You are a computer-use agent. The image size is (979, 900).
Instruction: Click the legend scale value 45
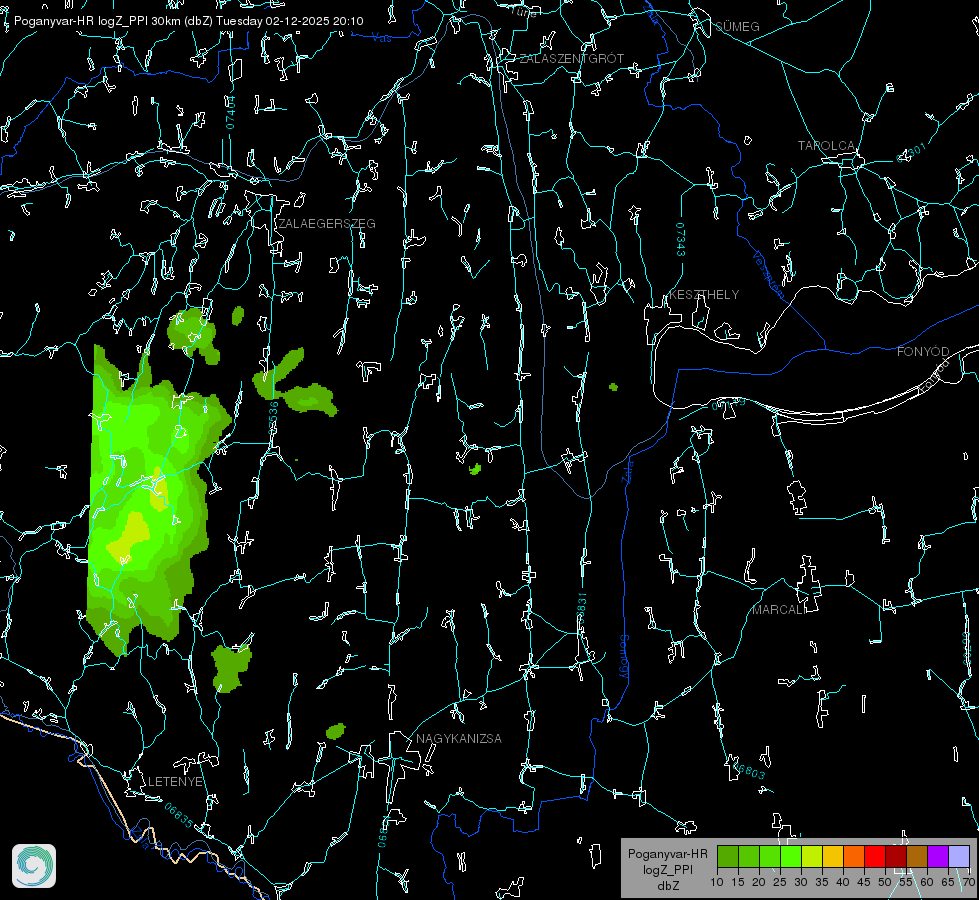coord(863,883)
